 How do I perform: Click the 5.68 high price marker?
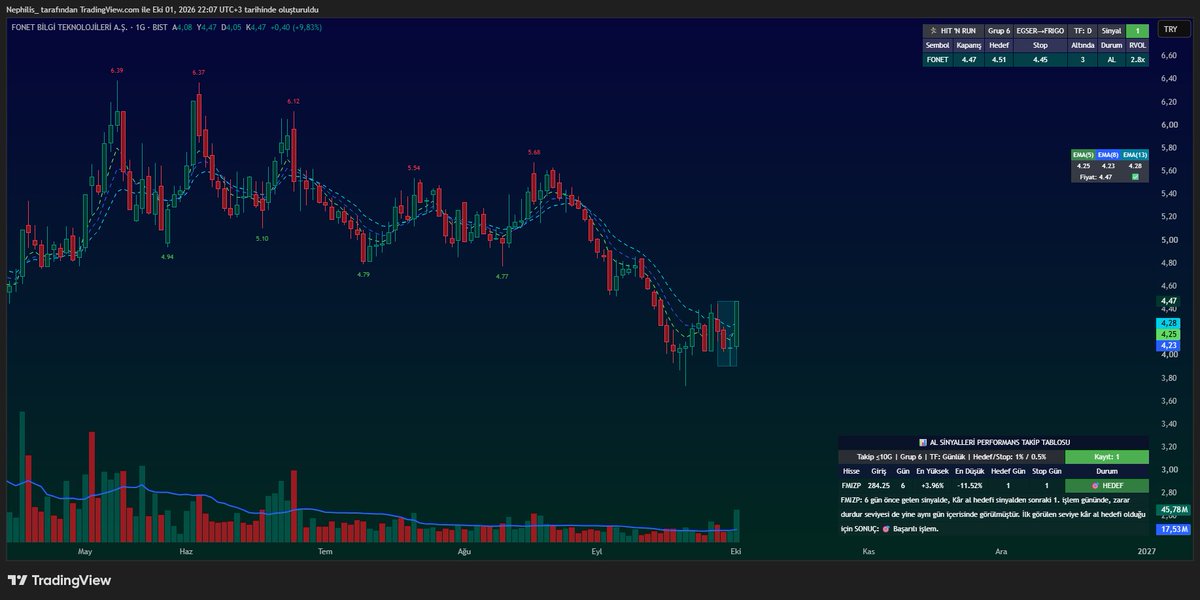pyautogui.click(x=535, y=152)
